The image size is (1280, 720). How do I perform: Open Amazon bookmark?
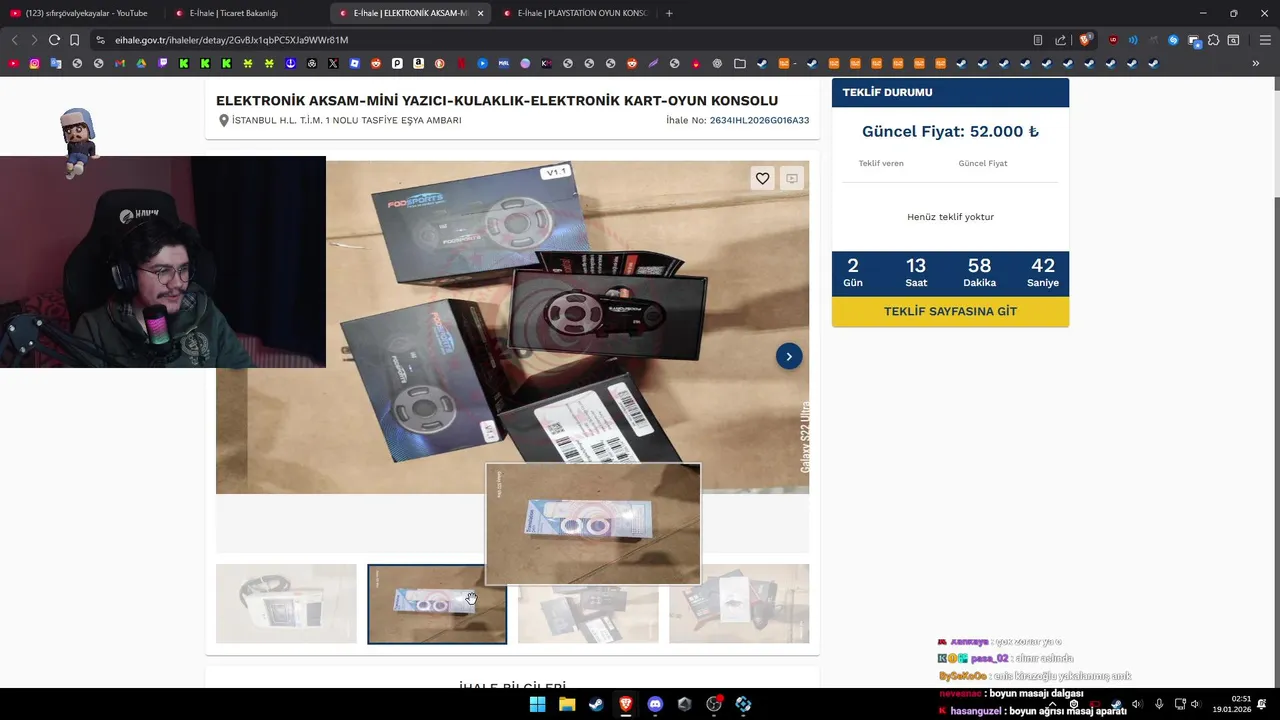pos(418,63)
